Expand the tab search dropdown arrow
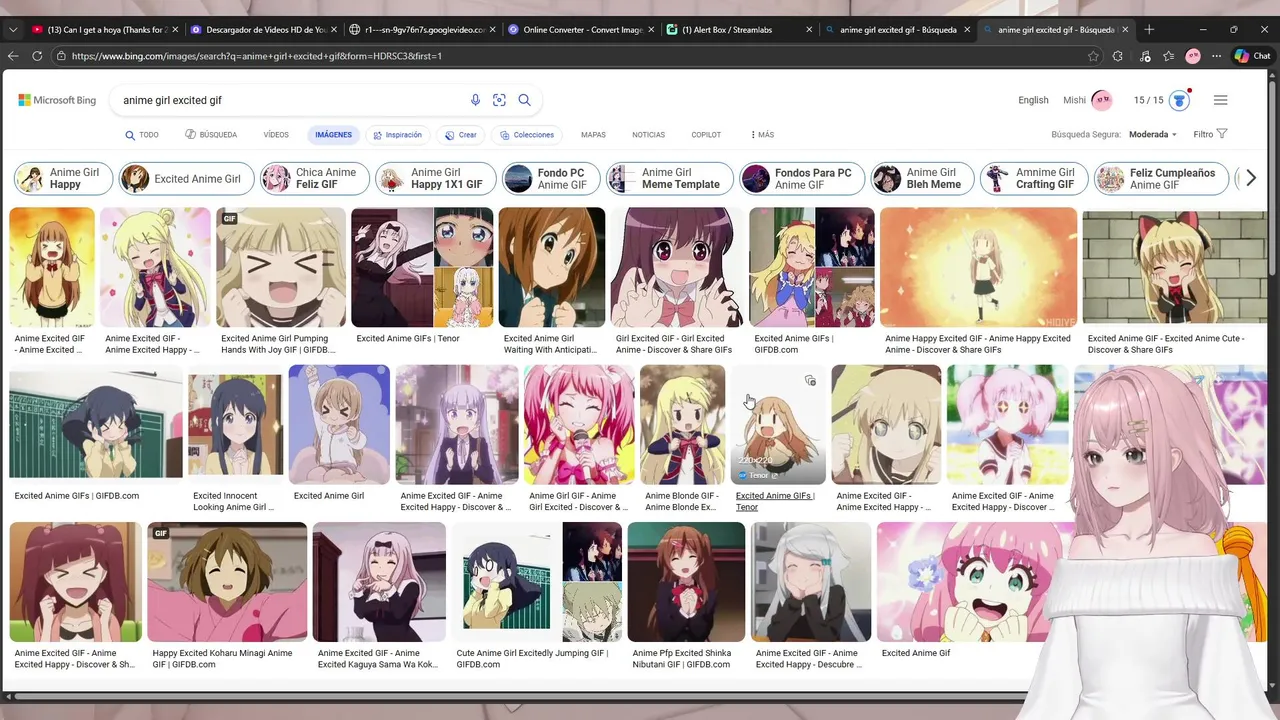The width and height of the screenshot is (1280, 720). (x=13, y=30)
